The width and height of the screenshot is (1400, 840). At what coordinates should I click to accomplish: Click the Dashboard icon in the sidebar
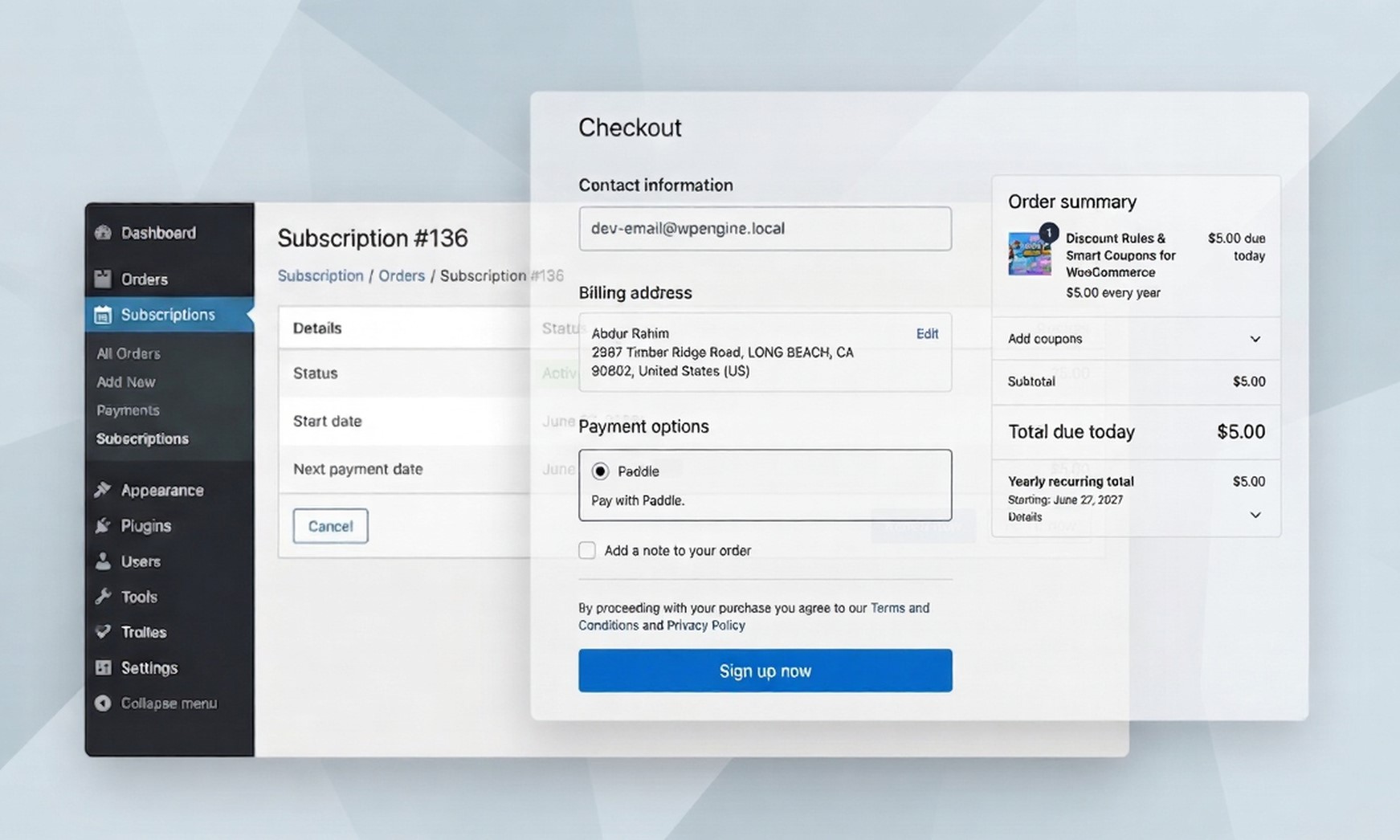point(103,233)
